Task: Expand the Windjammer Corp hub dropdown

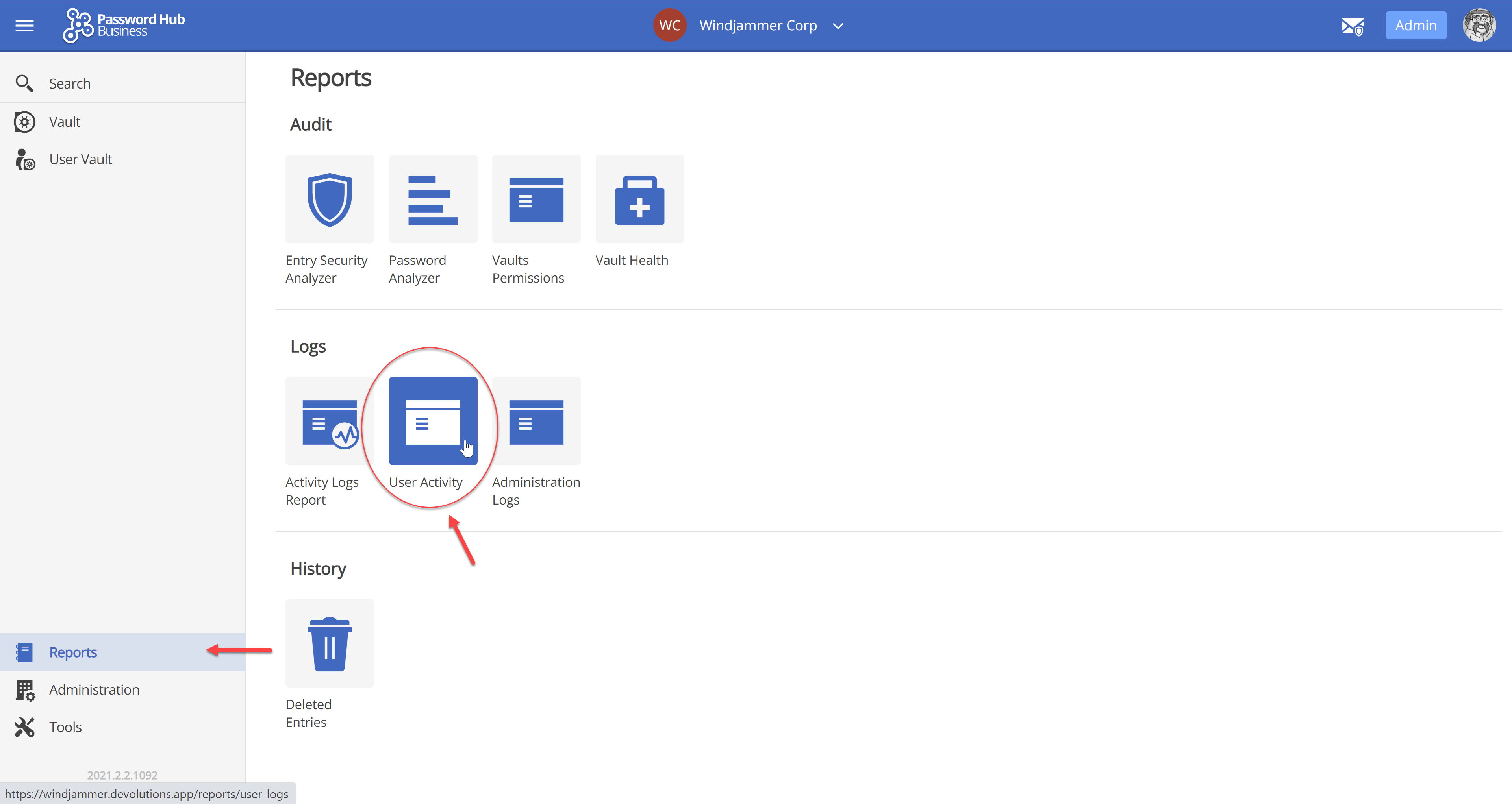Action: (x=838, y=26)
